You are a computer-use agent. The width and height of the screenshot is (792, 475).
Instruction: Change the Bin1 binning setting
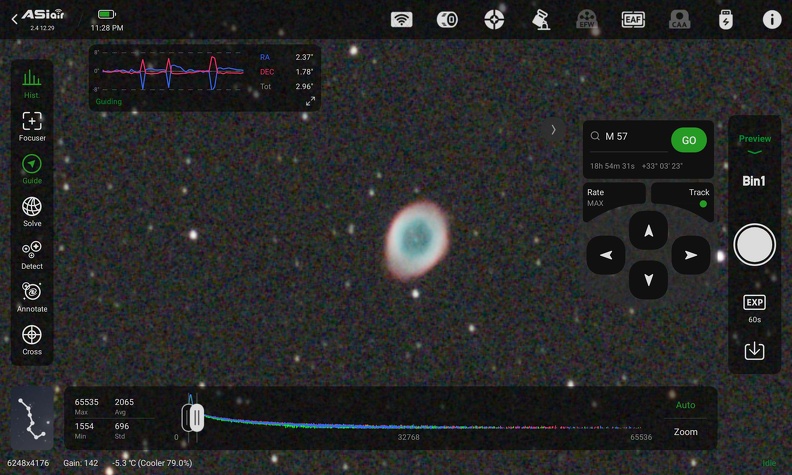[754, 181]
